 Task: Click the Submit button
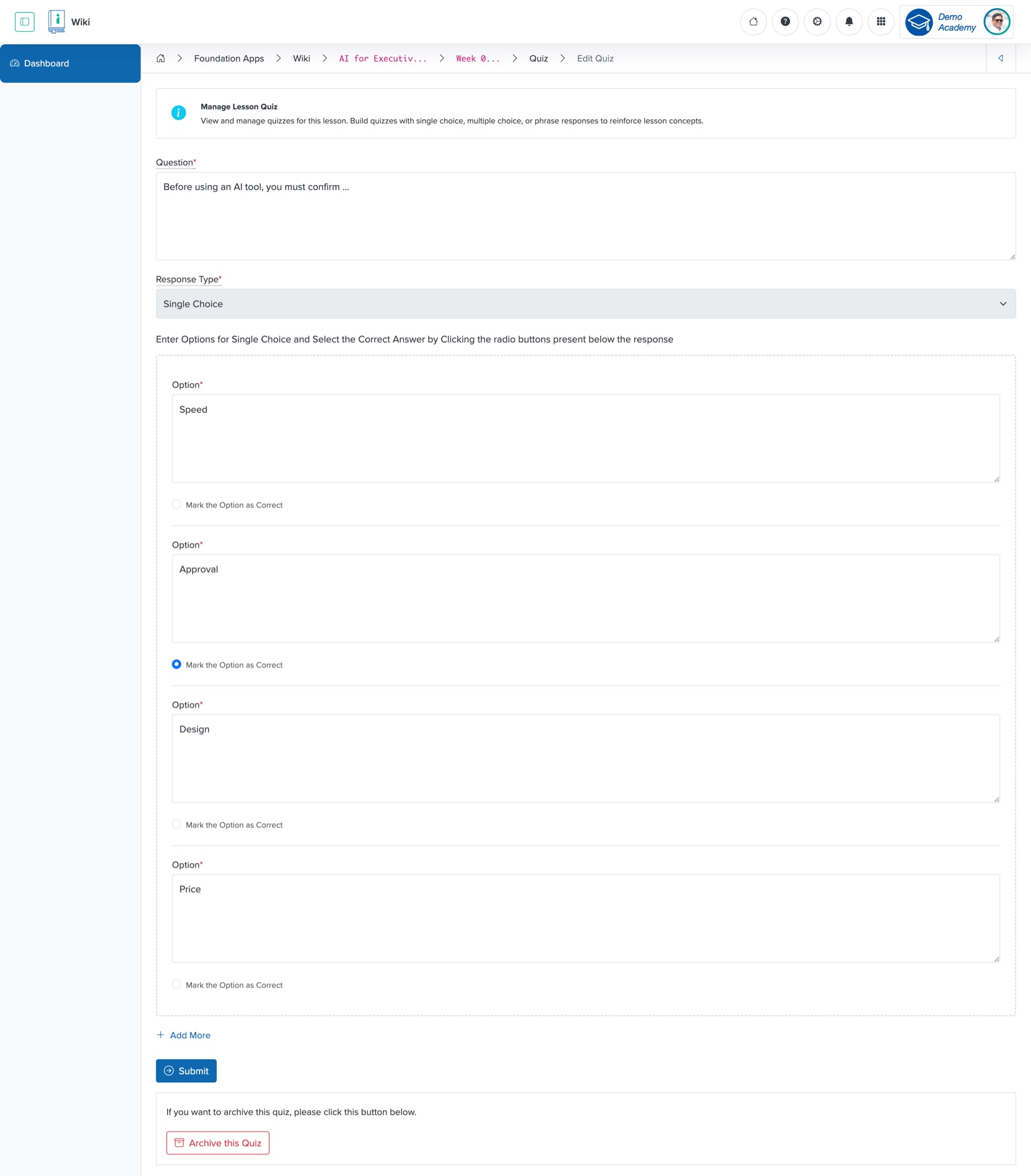click(186, 1070)
